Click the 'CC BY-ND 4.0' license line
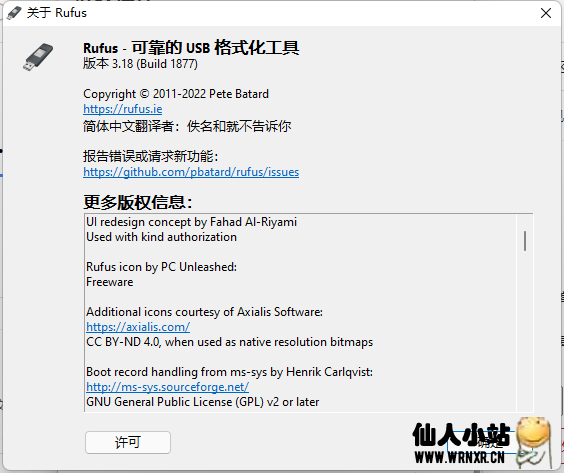564x473 pixels. (x=229, y=342)
